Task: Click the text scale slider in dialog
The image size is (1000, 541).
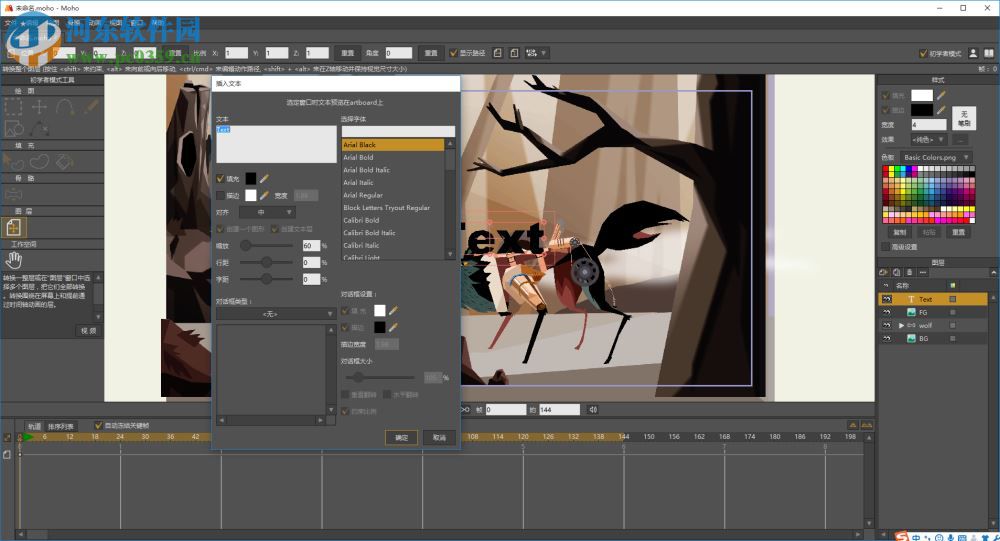Action: 268,245
